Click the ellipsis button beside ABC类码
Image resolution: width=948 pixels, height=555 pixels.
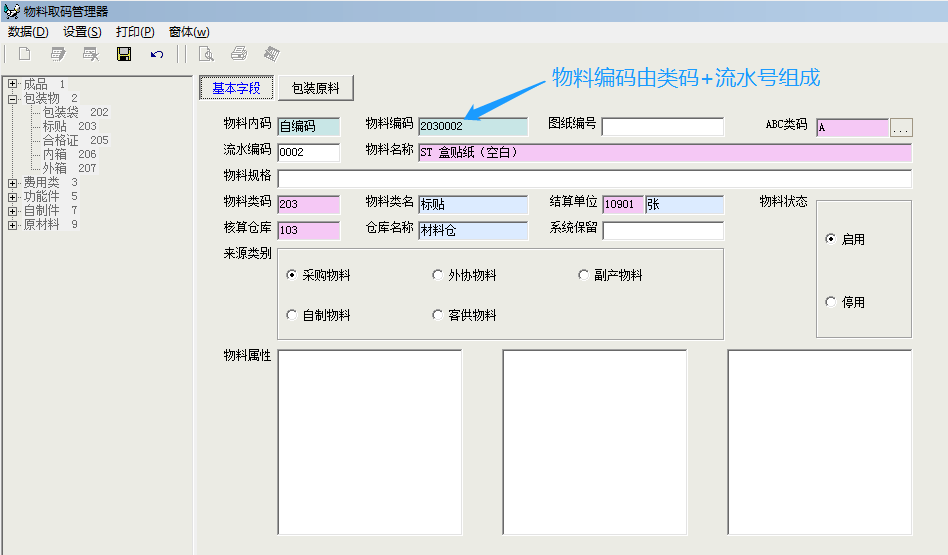(x=901, y=128)
